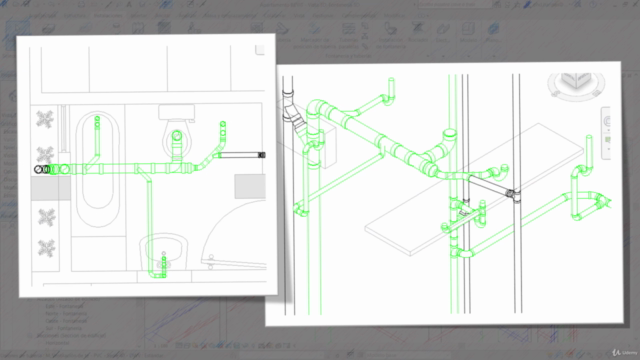Screen dimensions: 640x360
Task: Select the Pipe Placeholder (Marcador de posición) tool
Action: [315, 35]
